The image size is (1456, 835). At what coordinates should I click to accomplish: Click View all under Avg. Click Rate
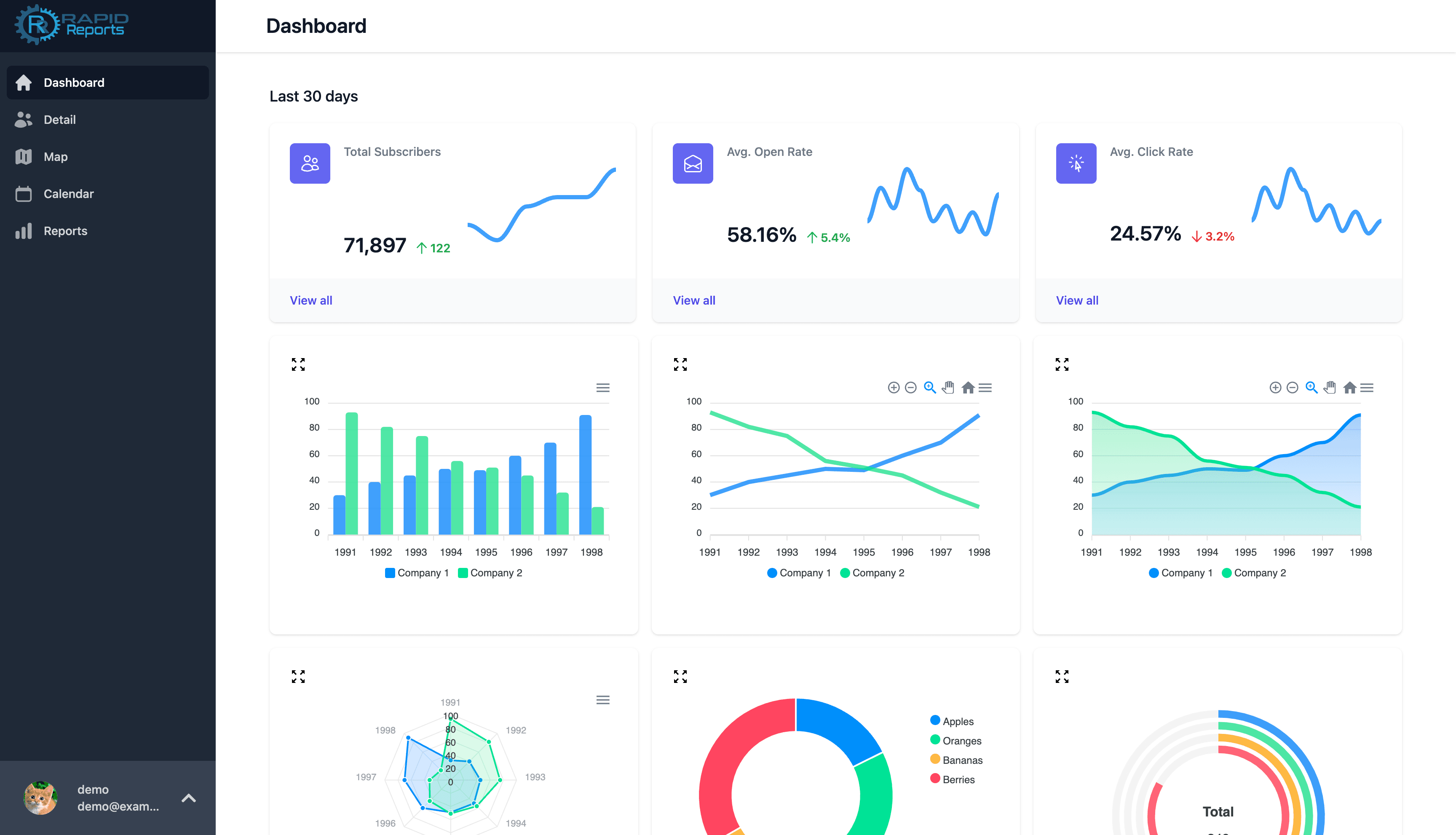(x=1077, y=300)
